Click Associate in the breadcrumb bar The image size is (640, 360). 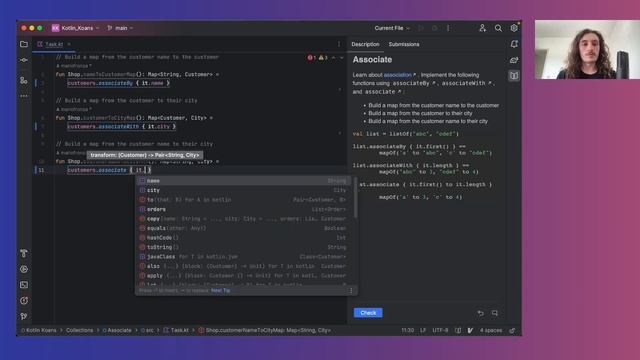[117, 331]
